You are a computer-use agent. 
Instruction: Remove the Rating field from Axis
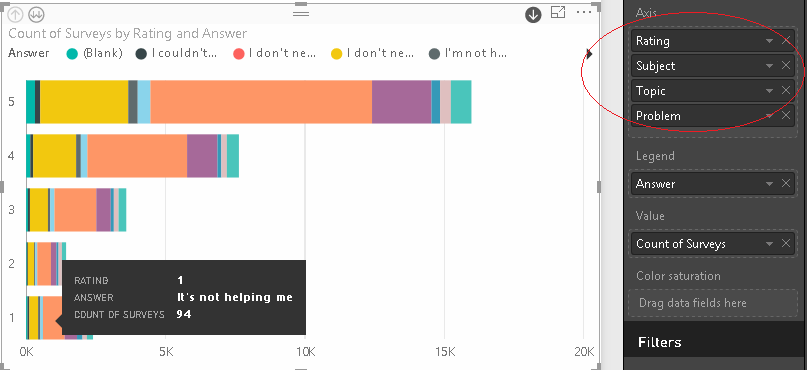(786, 41)
